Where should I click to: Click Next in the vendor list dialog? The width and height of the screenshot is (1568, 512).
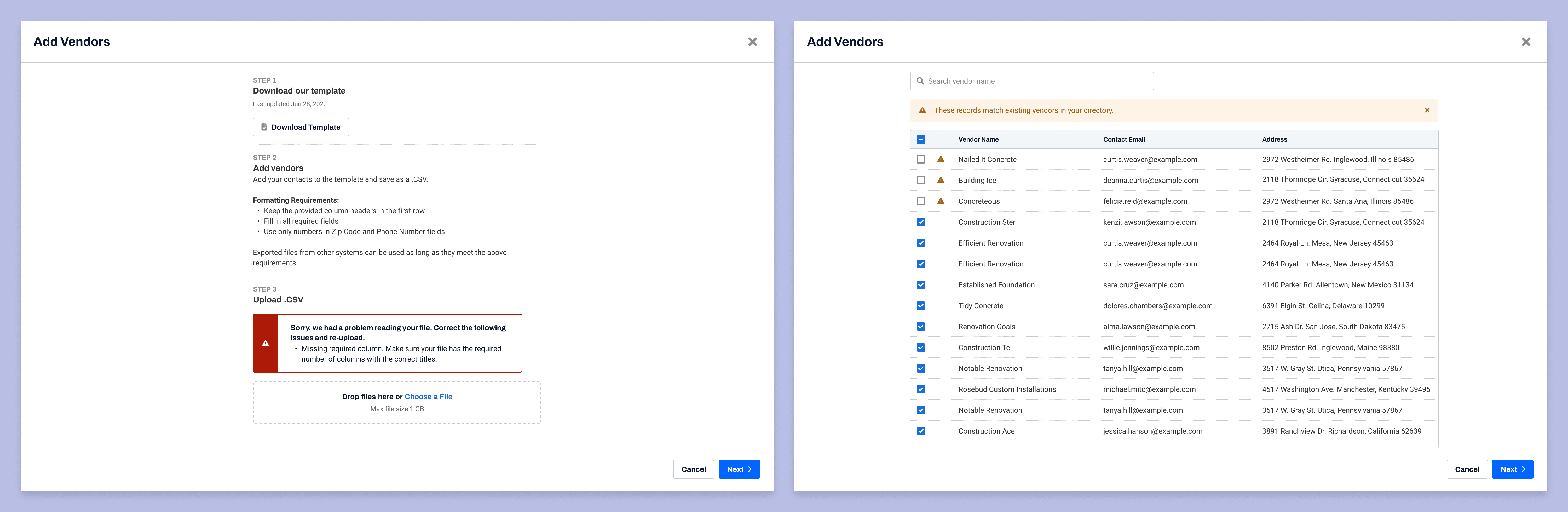[x=1513, y=469]
